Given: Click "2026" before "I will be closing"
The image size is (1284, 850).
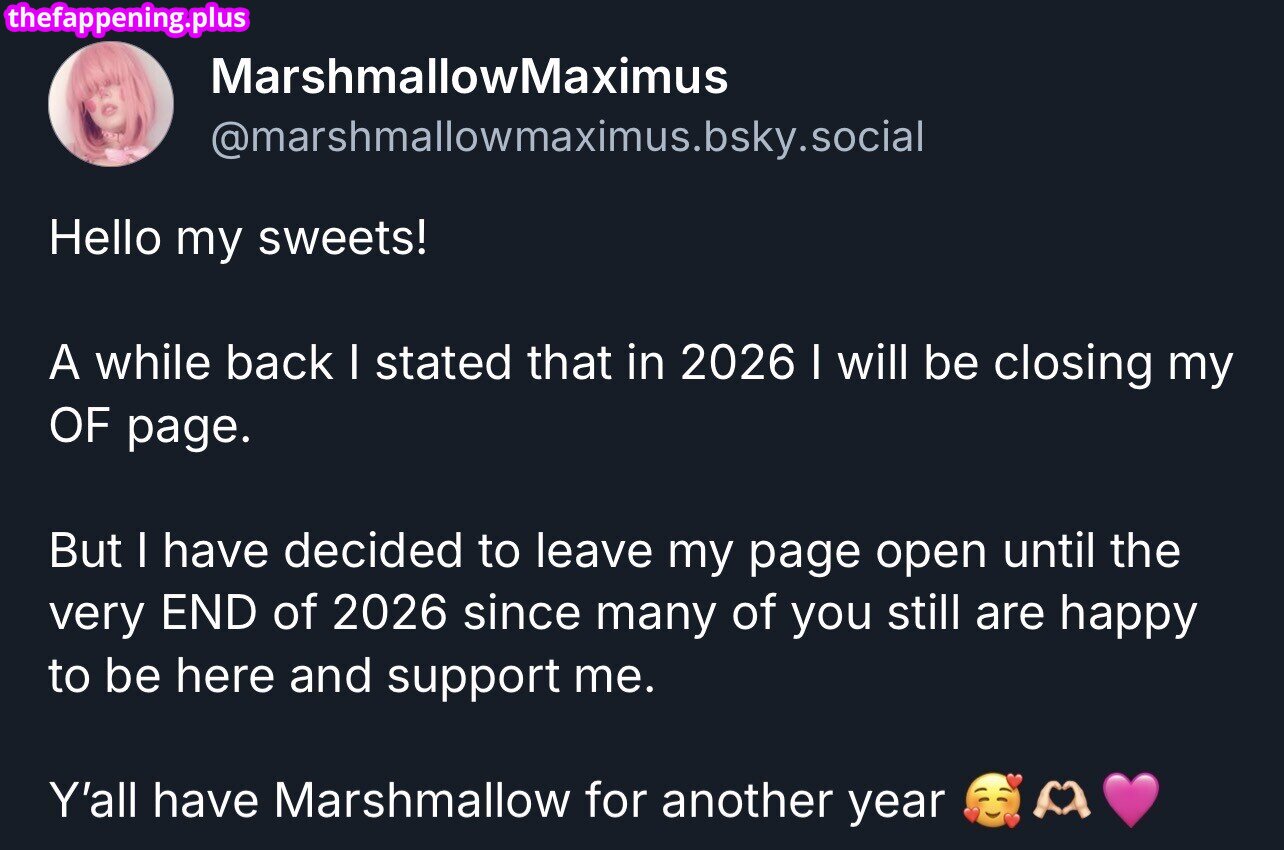Looking at the screenshot, I should tap(737, 363).
